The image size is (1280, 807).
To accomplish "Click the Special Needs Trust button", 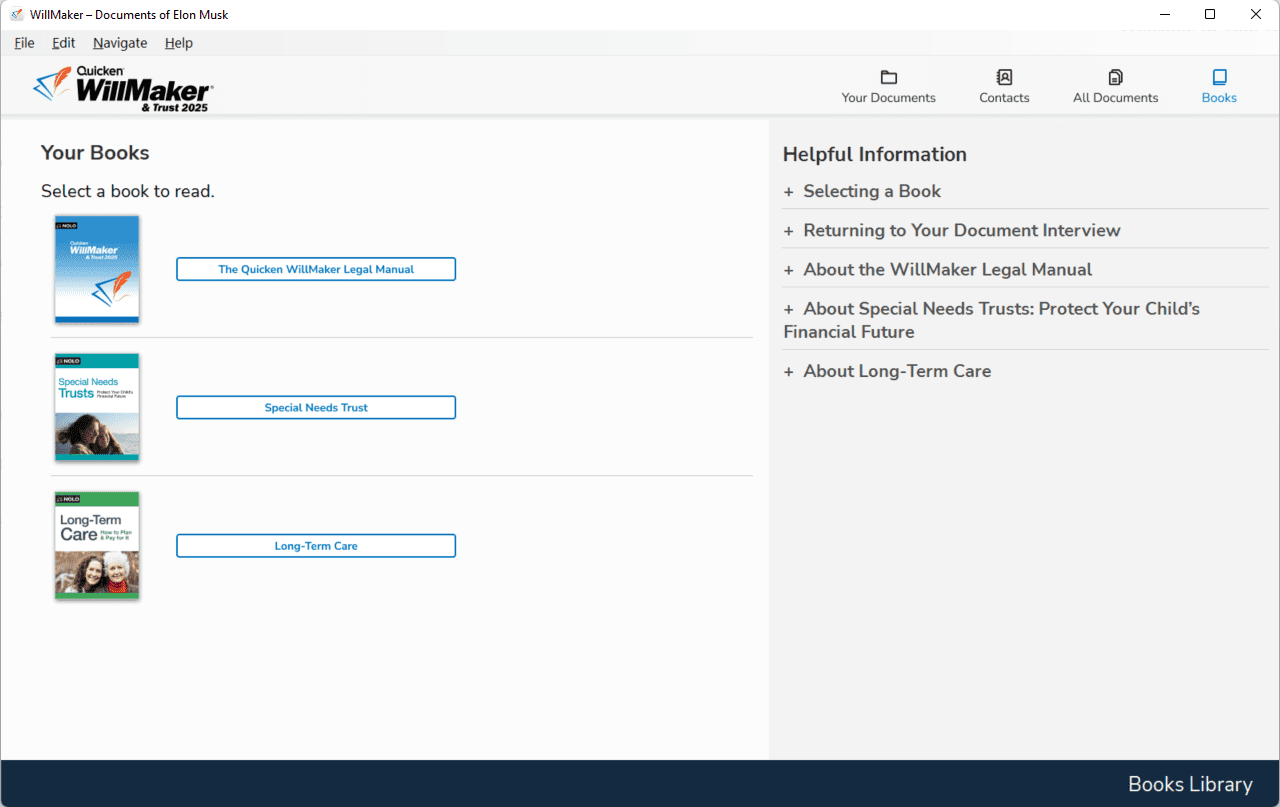I will tap(316, 407).
